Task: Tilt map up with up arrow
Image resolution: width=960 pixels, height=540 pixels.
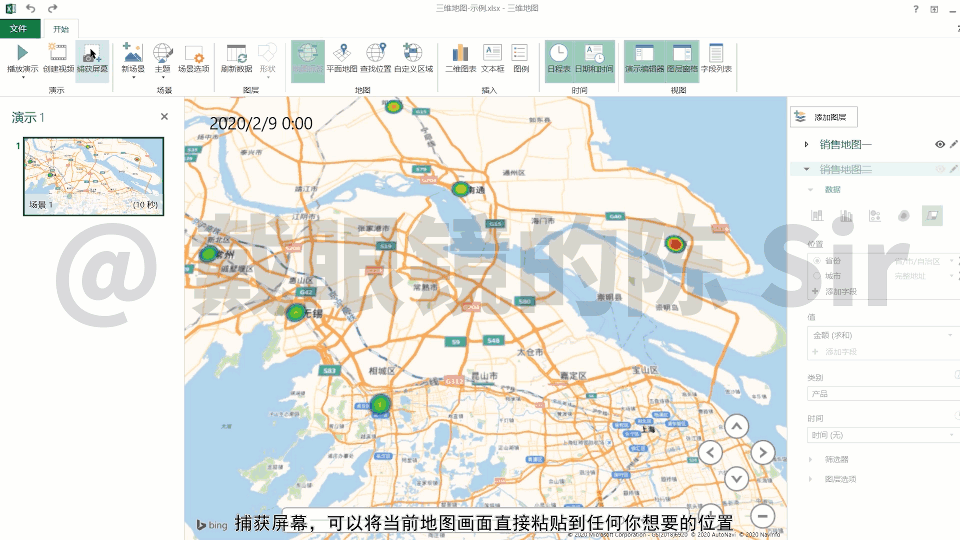Action: pyautogui.click(x=737, y=426)
